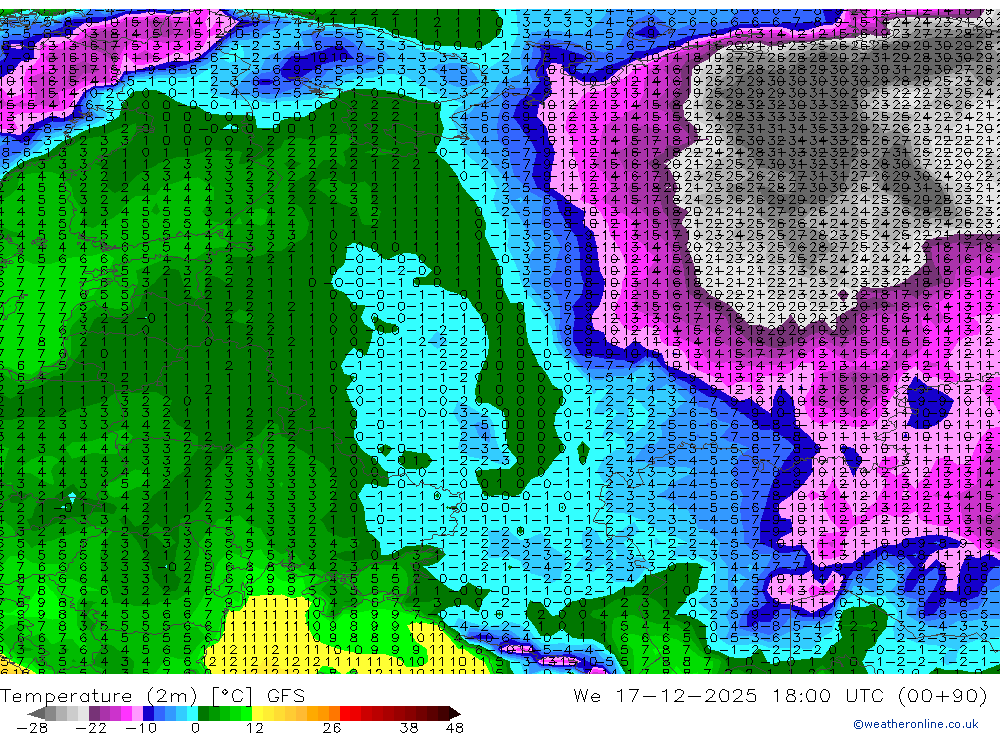Screen dimensions: 1000x733
Task: Click the '48' legend label
Action: click(x=455, y=728)
